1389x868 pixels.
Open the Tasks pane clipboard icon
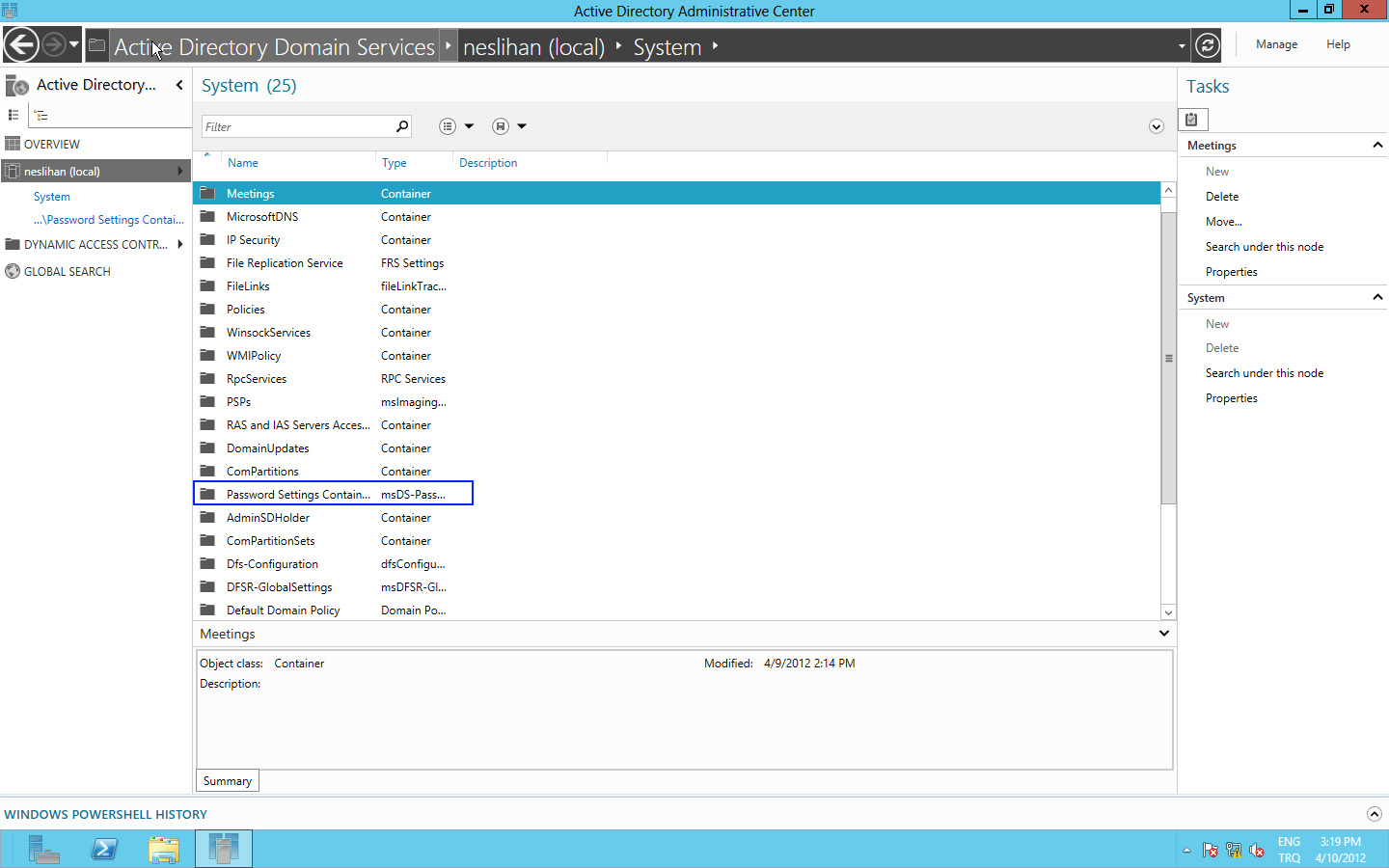1192,120
